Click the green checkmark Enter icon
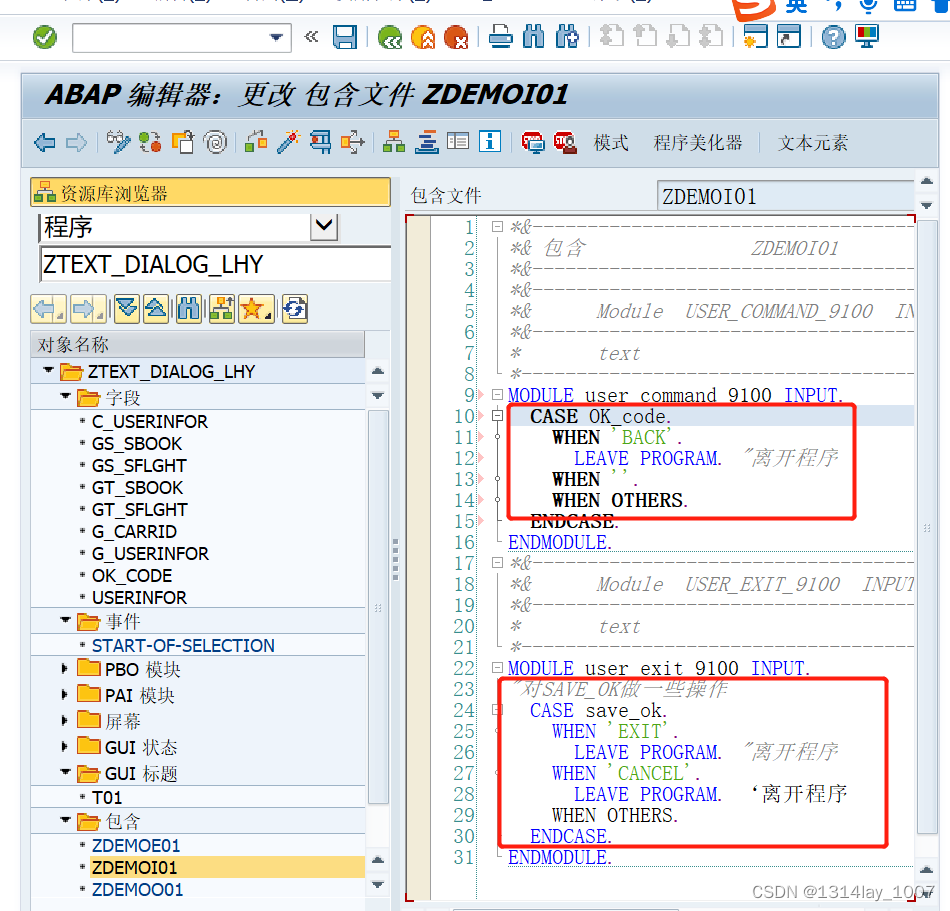 44,37
